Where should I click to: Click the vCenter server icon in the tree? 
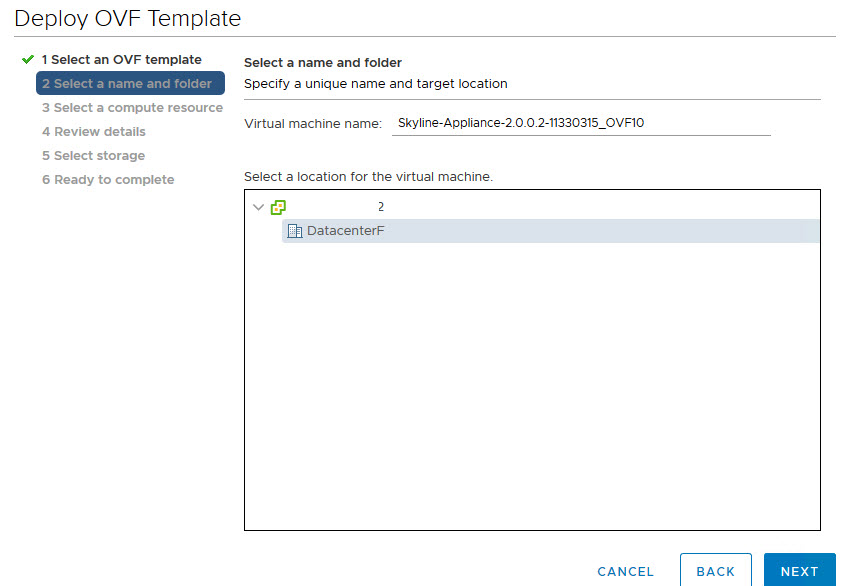pyautogui.click(x=278, y=207)
